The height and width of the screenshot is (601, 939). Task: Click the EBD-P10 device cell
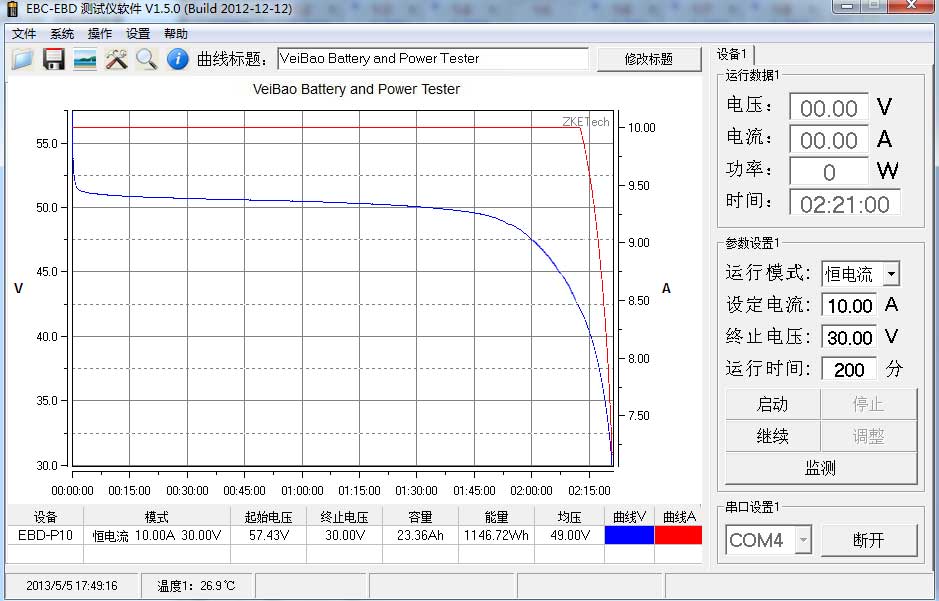click(46, 535)
